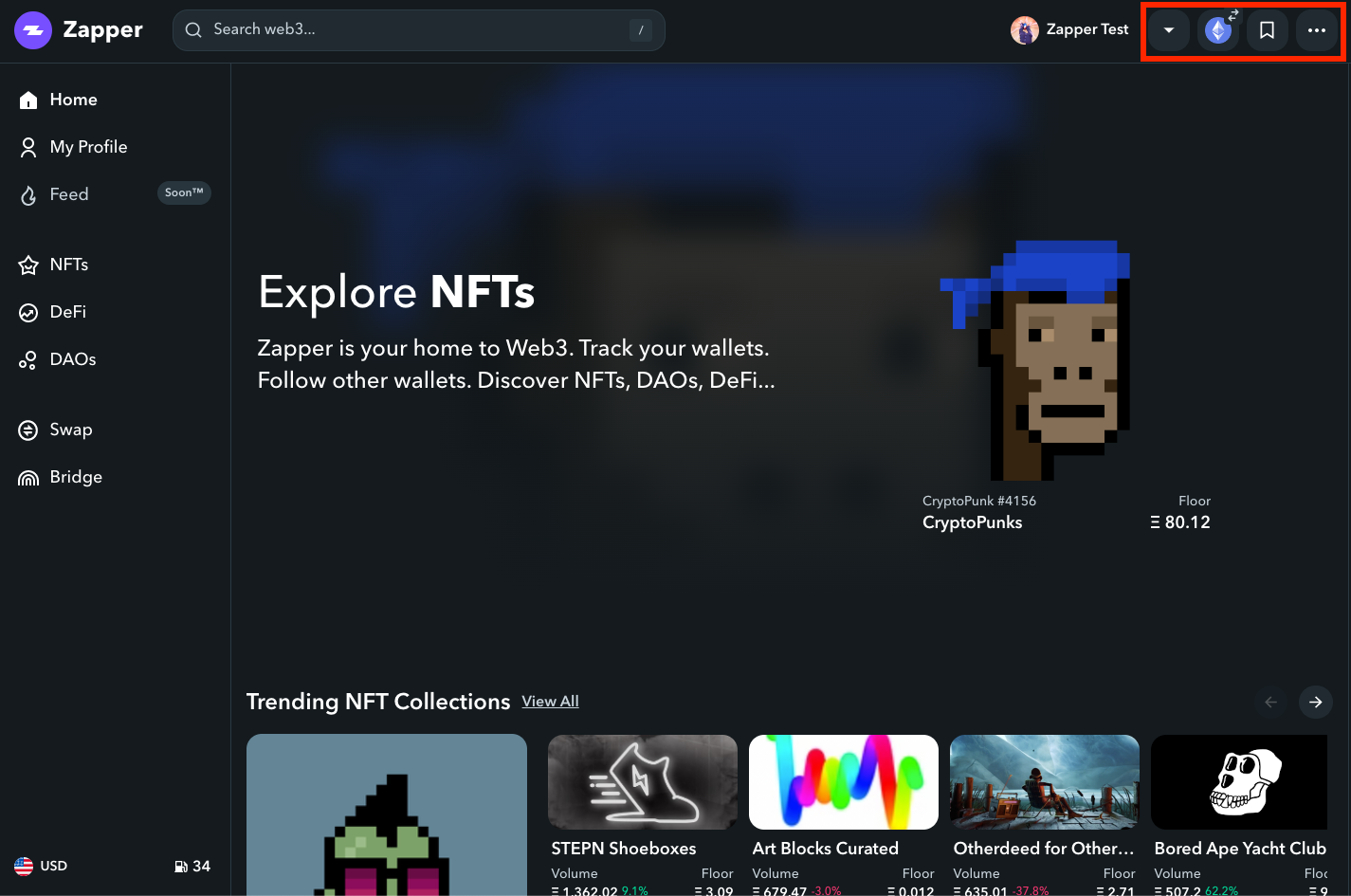This screenshot has height=896, width=1351.
Task: Click the Zapper Test account name
Action: click(x=1087, y=29)
